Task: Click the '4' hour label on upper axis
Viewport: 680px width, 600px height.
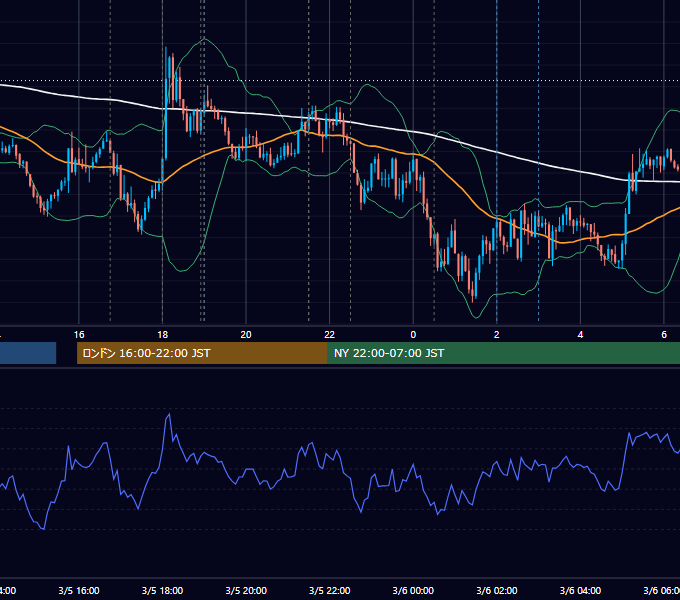Action: click(580, 335)
